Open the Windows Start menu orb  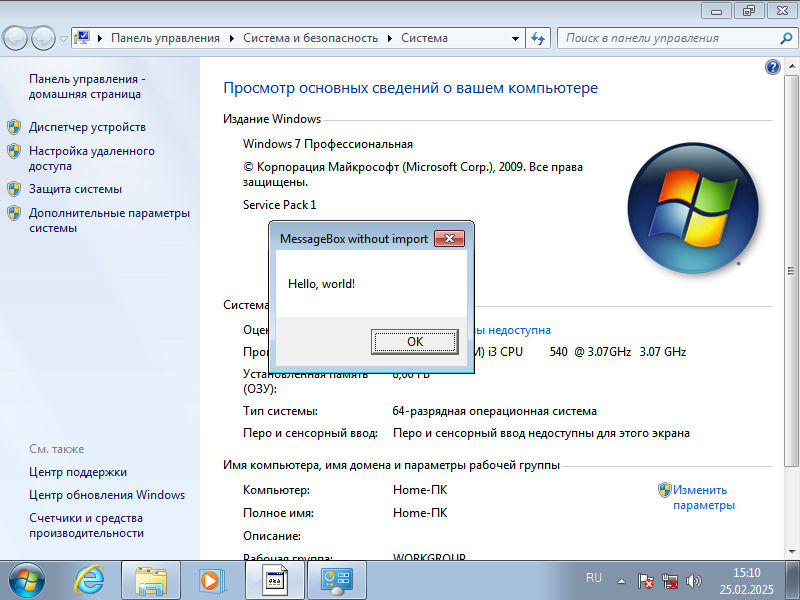pos(27,579)
